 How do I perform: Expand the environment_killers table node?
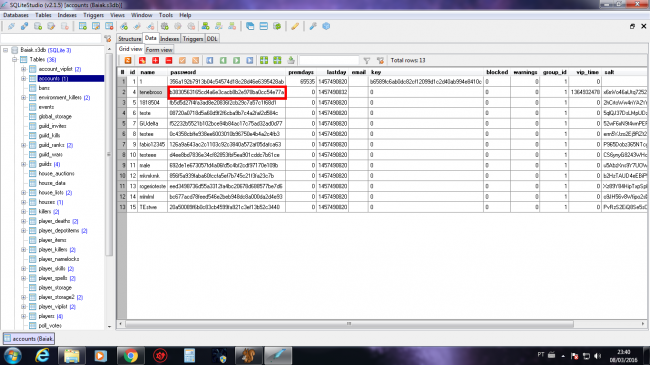[x=24, y=97]
